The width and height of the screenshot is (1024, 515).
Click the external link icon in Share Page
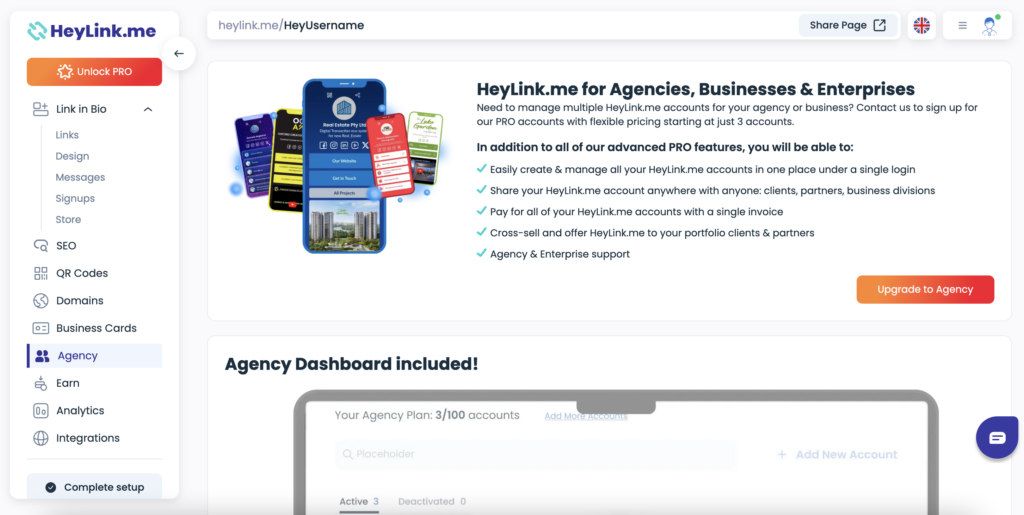(880, 25)
